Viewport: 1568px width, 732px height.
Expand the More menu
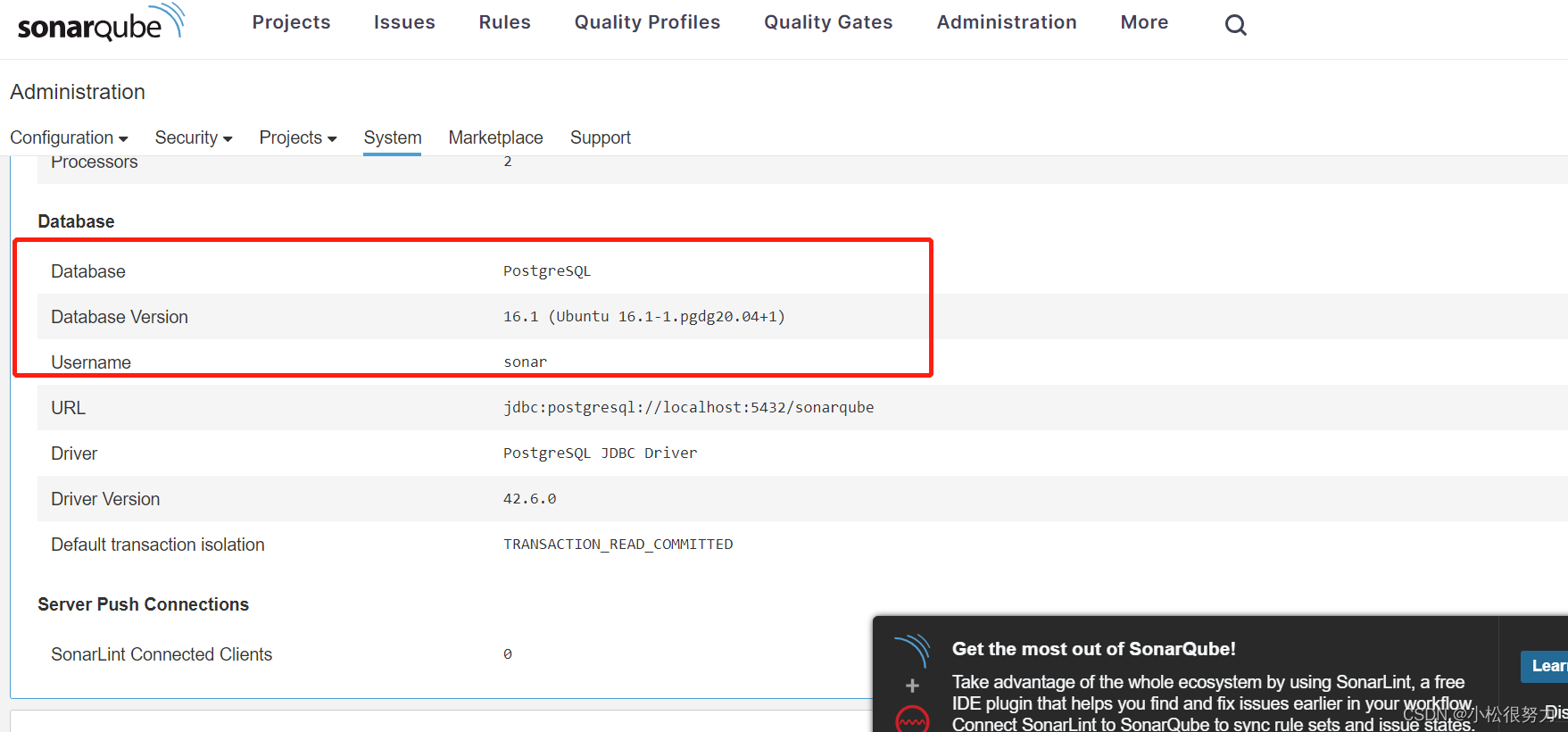(1144, 22)
